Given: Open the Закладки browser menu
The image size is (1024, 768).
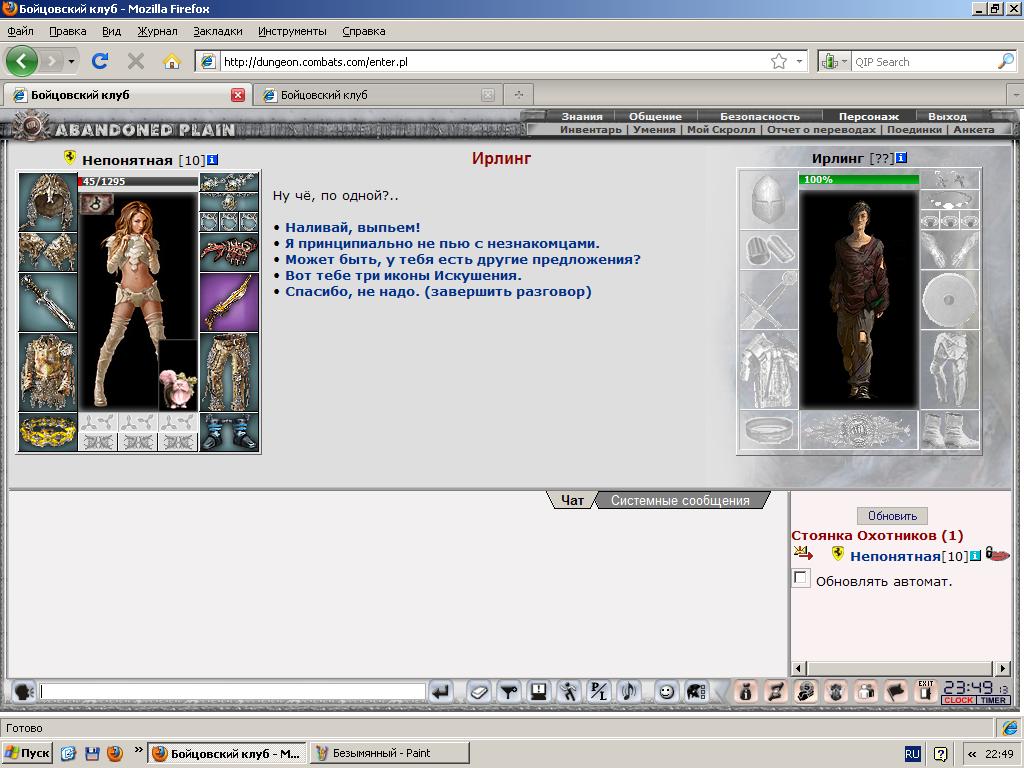Looking at the screenshot, I should [217, 31].
